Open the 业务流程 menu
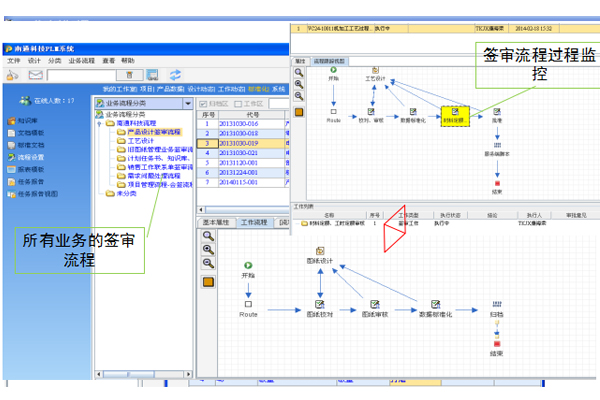Viewport: 600px width, 400px height. [x=82, y=60]
